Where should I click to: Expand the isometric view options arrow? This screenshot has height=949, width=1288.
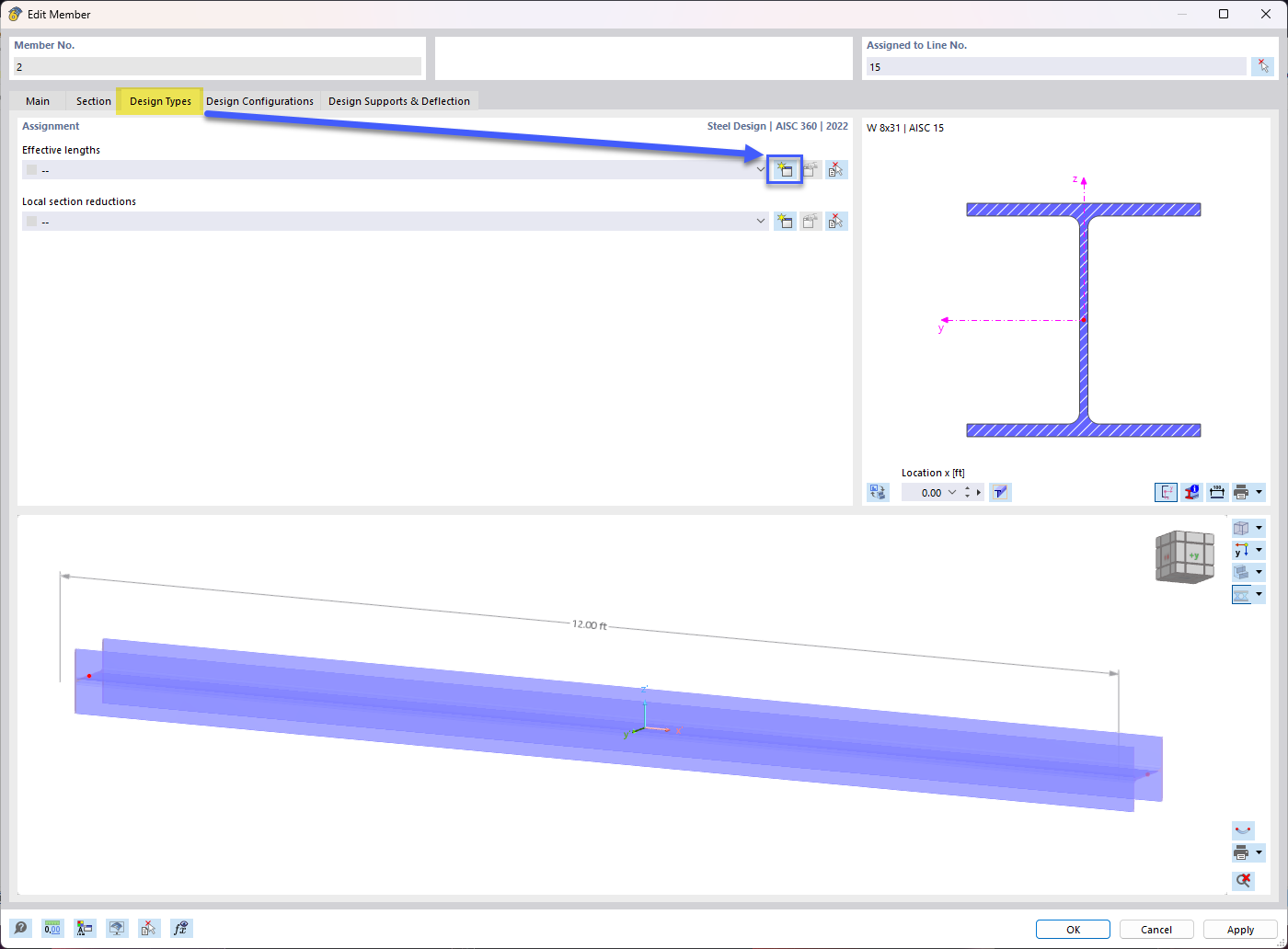point(1259,528)
